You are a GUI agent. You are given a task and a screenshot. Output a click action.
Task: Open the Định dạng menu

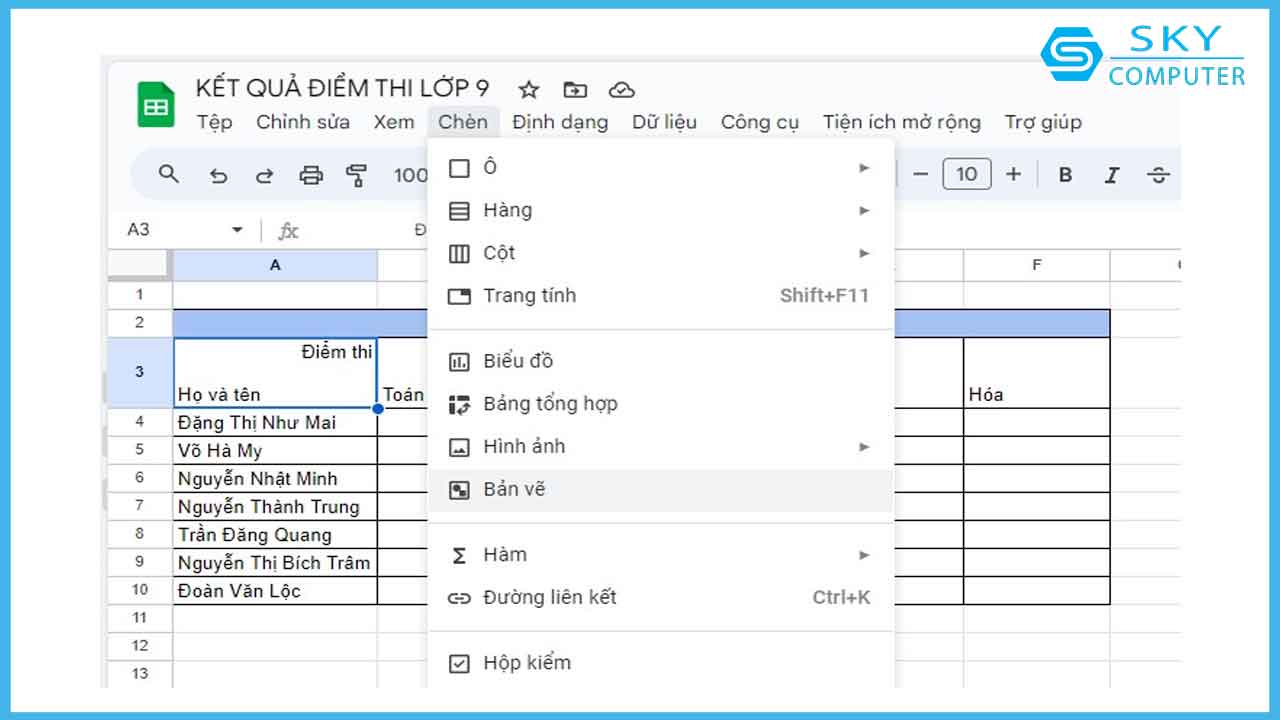pyautogui.click(x=560, y=122)
